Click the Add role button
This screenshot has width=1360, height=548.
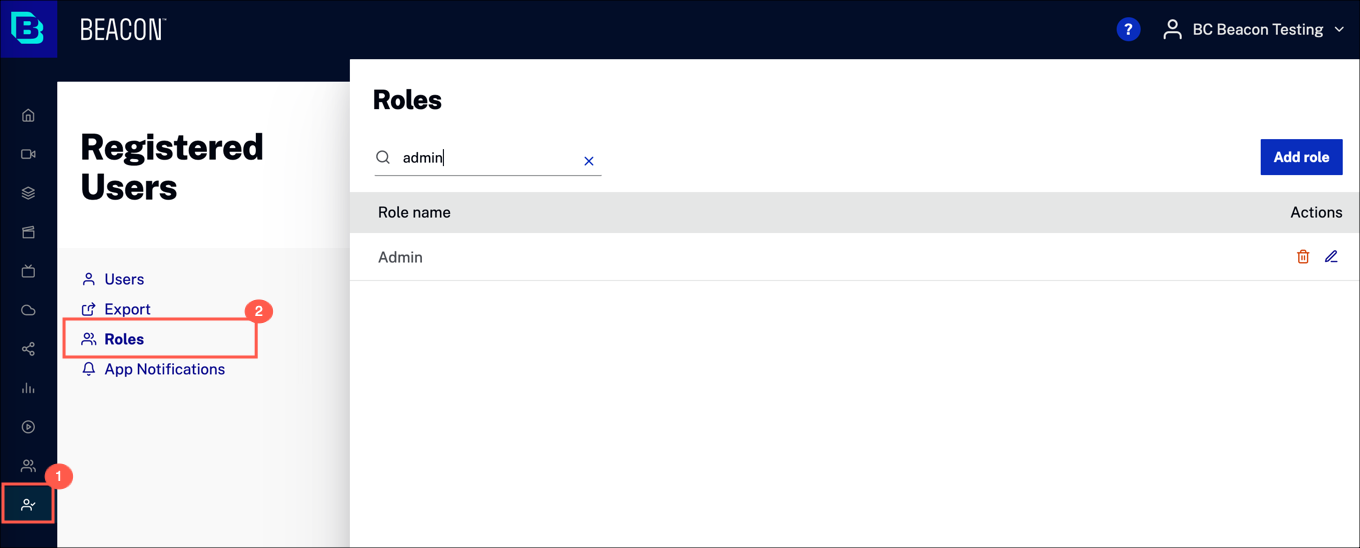coord(1301,157)
